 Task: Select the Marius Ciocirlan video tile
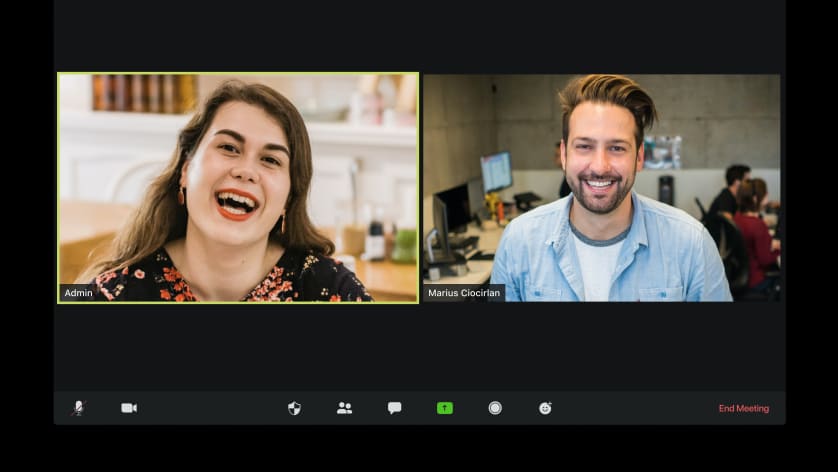pyautogui.click(x=602, y=188)
